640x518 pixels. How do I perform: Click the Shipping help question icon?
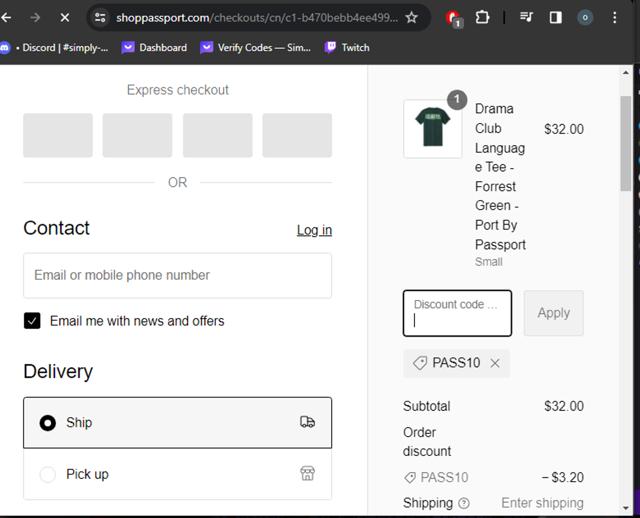(464, 503)
